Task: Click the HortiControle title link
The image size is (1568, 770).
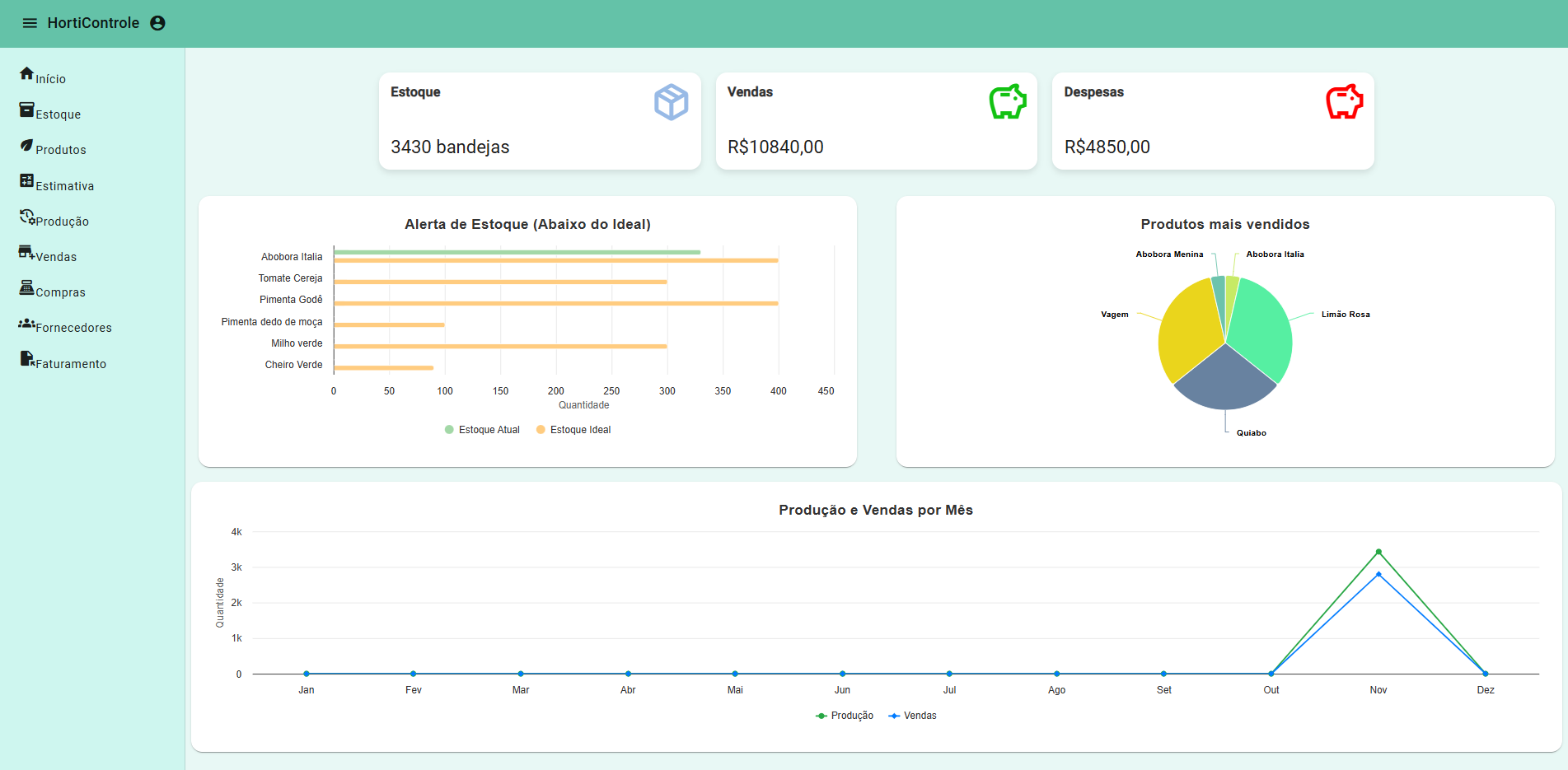Action: [x=93, y=23]
